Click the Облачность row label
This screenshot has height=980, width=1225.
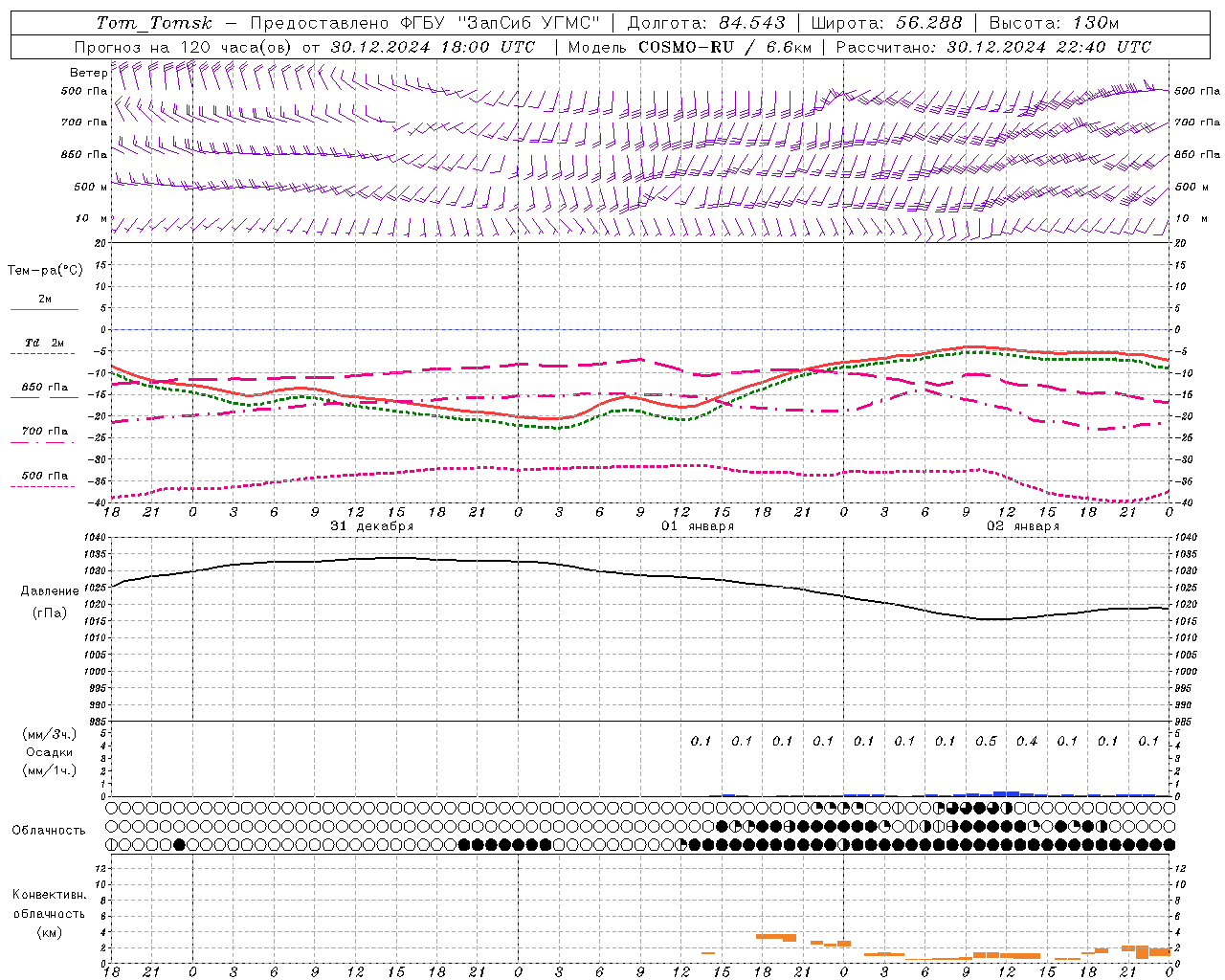(49, 830)
